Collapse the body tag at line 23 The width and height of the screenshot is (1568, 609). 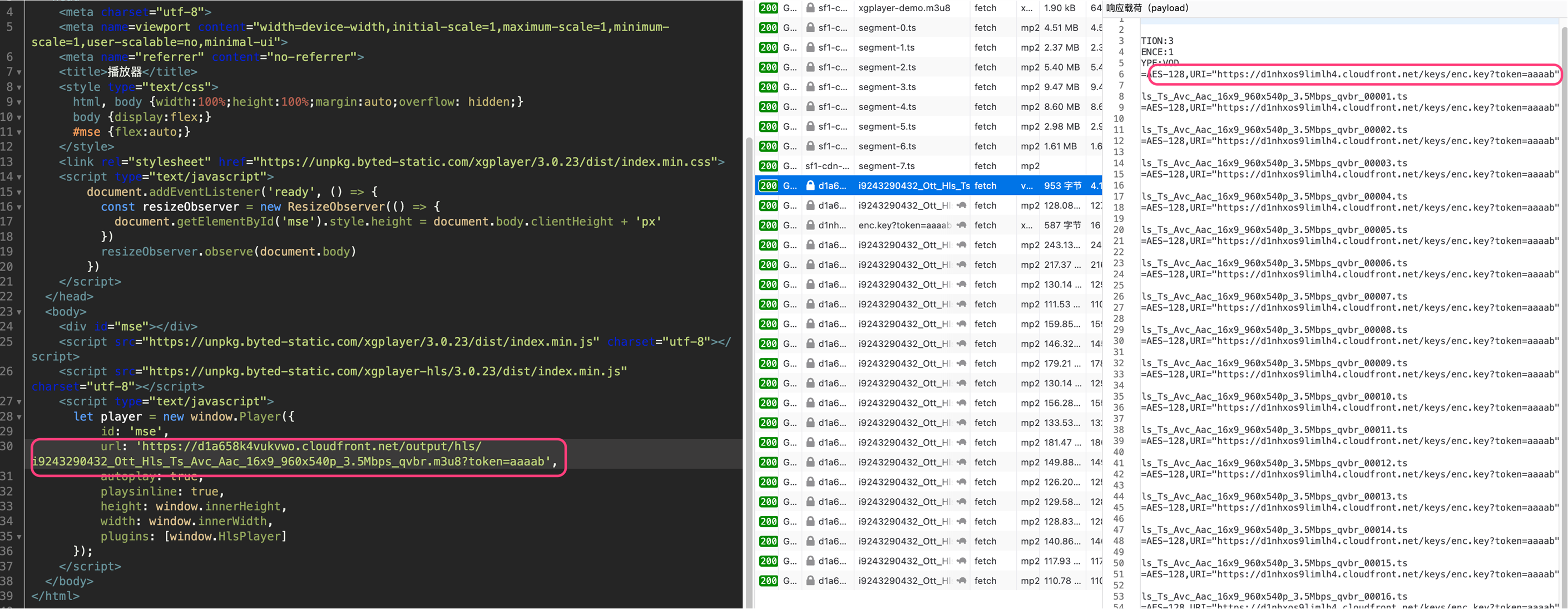click(x=19, y=312)
